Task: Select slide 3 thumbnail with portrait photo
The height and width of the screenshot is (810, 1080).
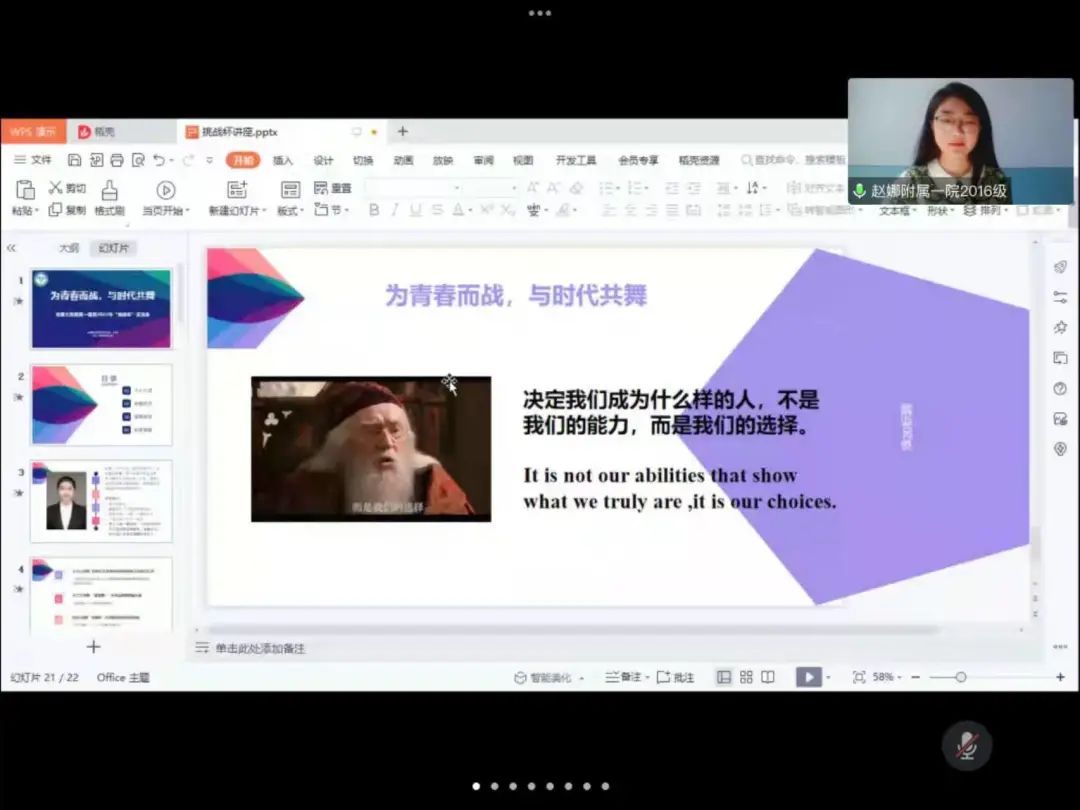Action: coord(101,501)
